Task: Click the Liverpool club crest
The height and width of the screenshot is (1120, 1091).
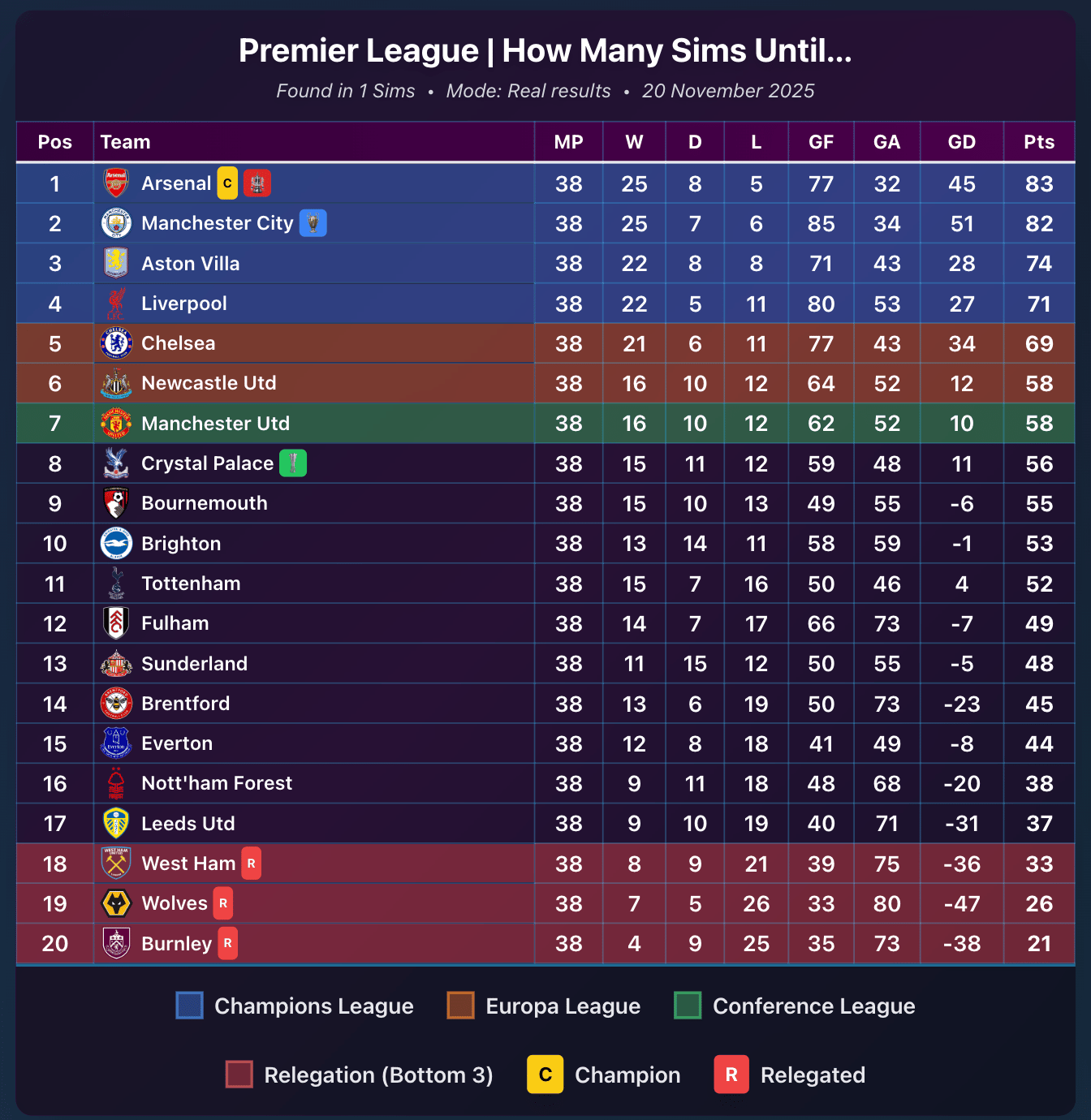Action: (x=116, y=304)
